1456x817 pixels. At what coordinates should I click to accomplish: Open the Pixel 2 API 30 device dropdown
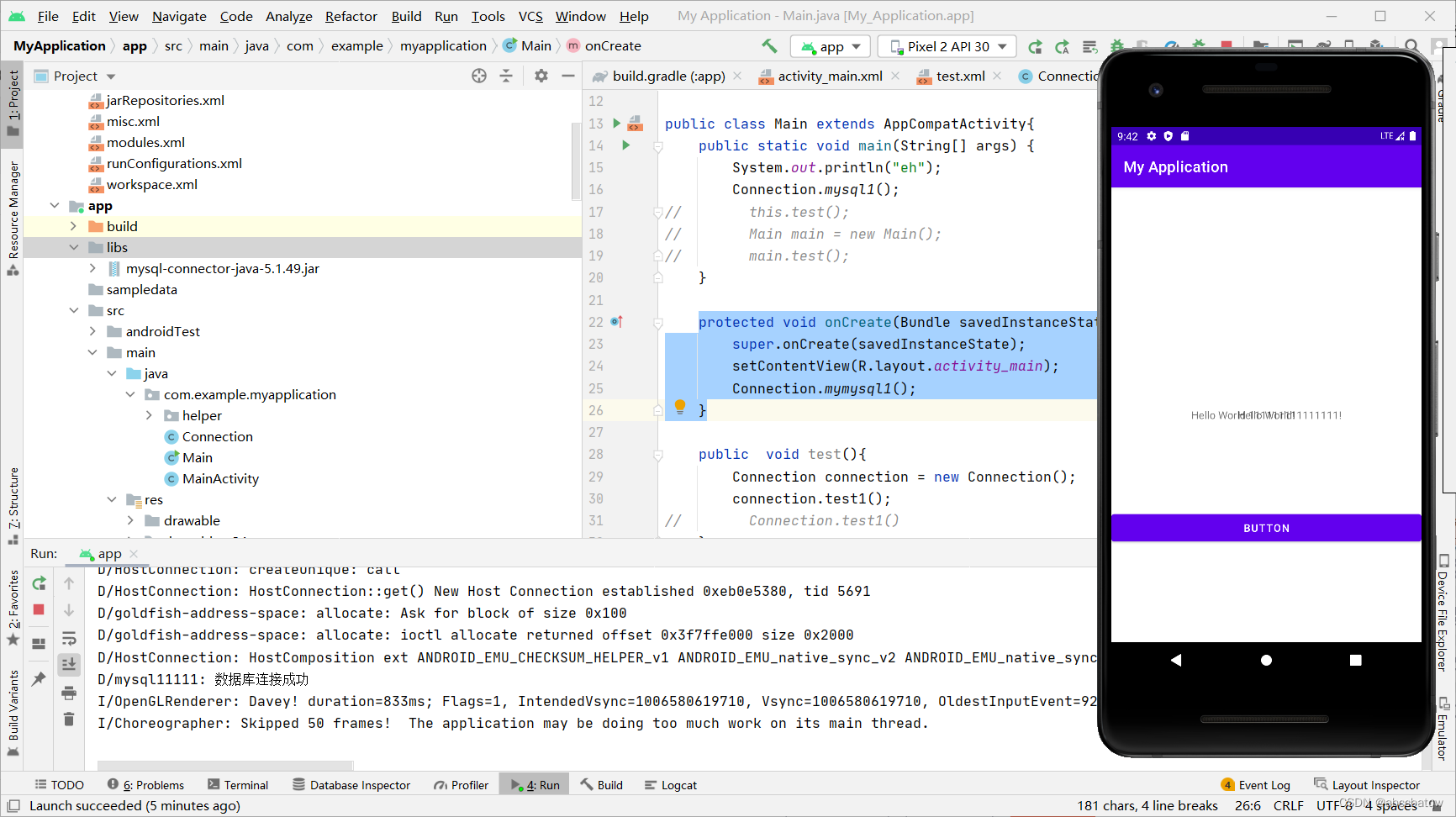point(947,47)
